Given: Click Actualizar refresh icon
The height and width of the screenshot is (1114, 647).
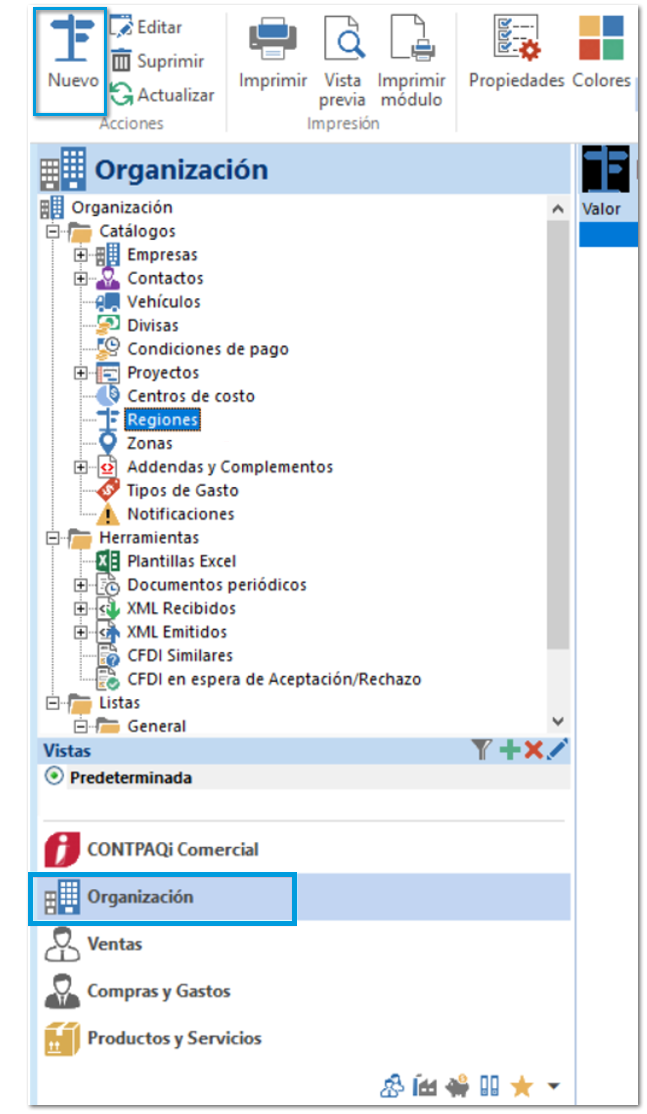Looking at the screenshot, I should 121,94.
